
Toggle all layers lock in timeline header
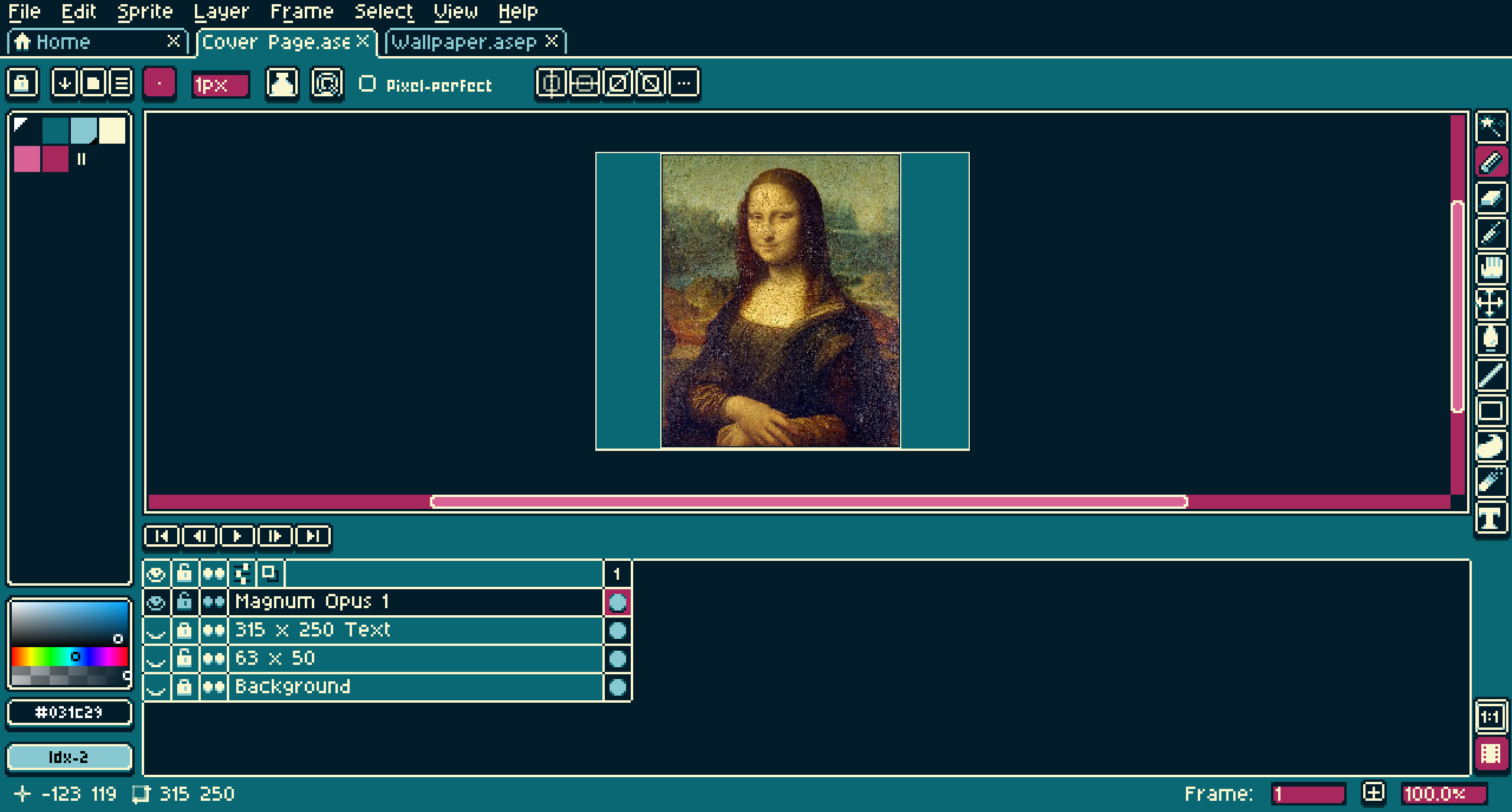click(x=185, y=574)
